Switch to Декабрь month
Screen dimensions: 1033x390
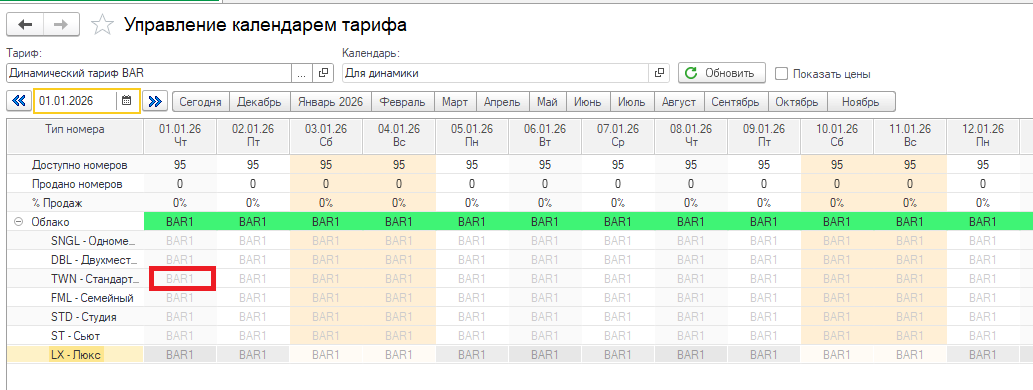point(260,102)
